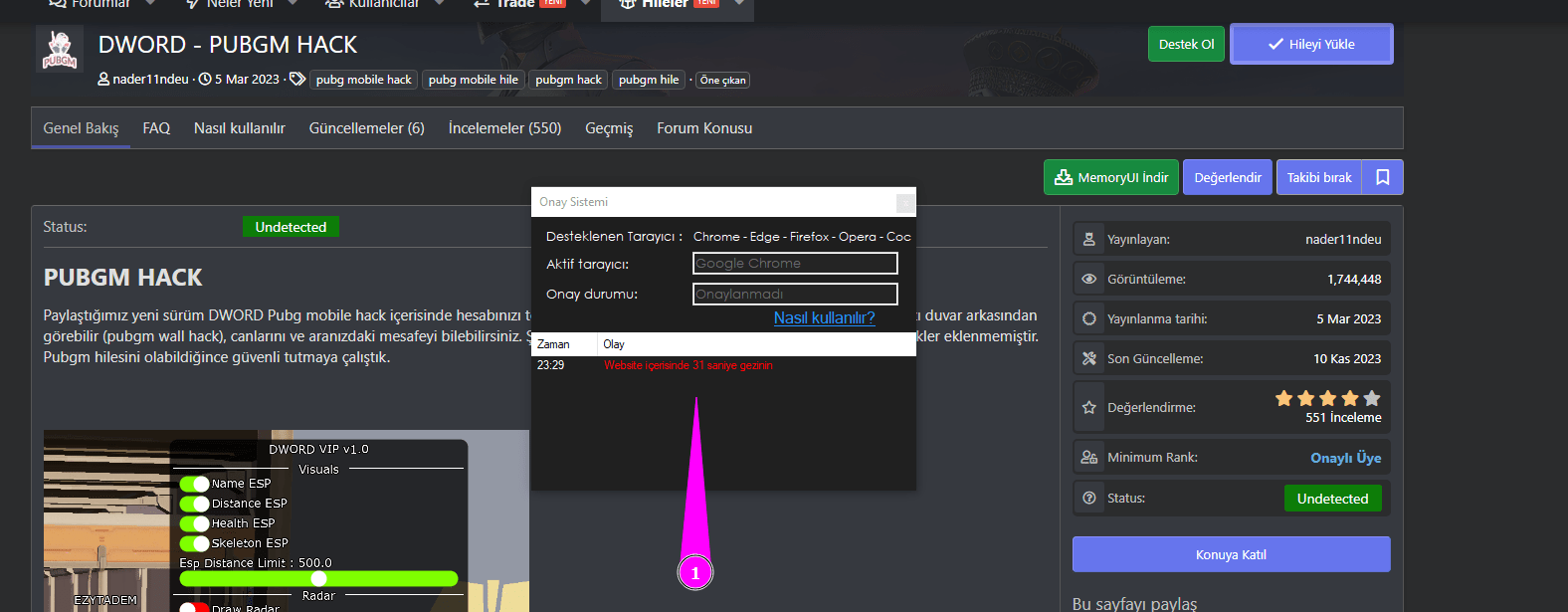1568x612 pixels.
Task: Open the Hileler nav menu
Action: [x=667, y=4]
